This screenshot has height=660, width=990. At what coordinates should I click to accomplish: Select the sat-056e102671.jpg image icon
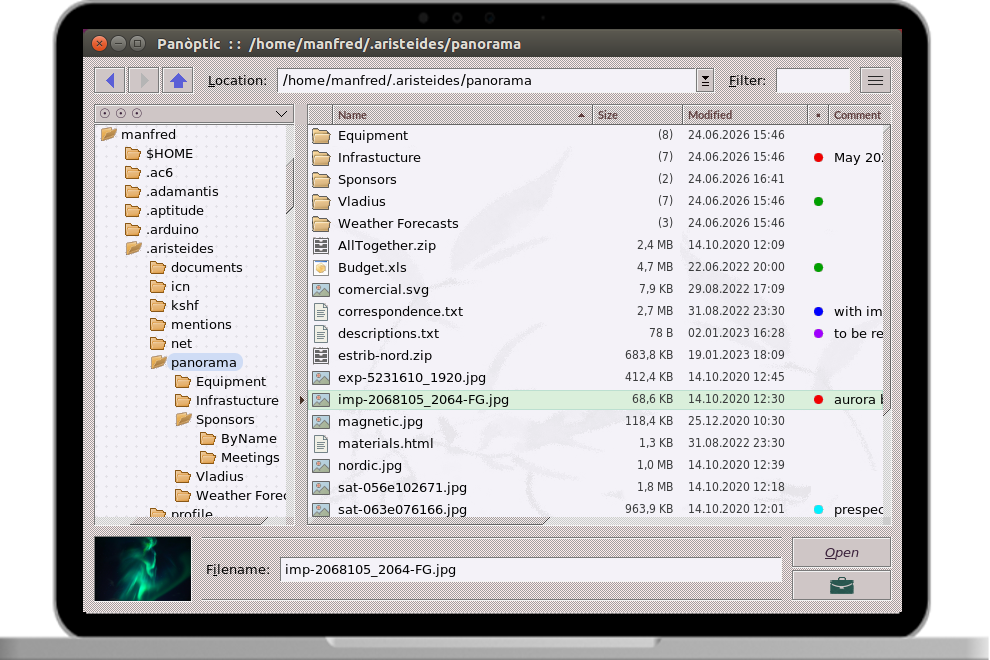coord(321,488)
